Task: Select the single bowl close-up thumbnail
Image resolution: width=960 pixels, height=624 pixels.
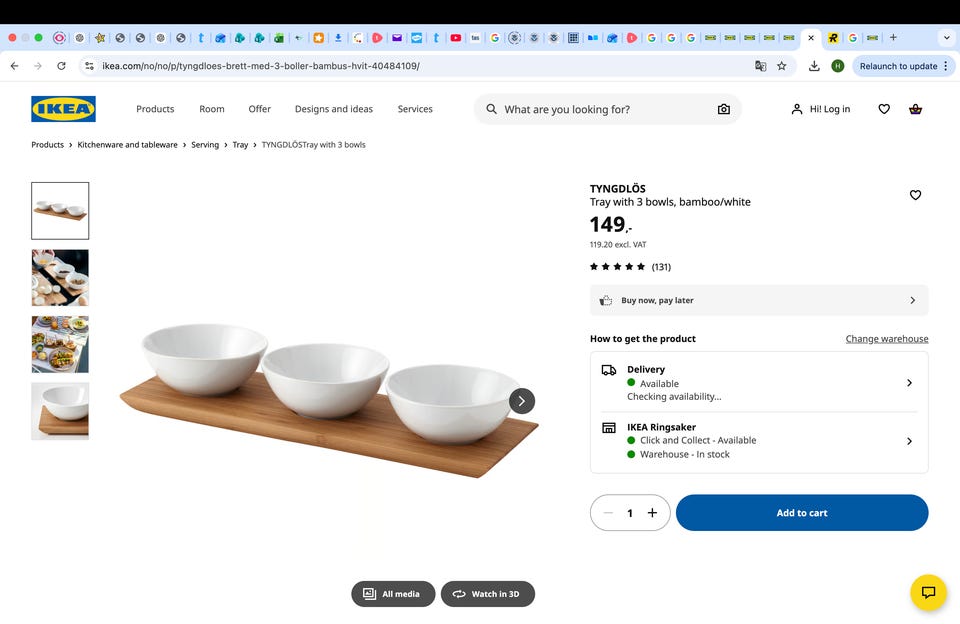Action: pyautogui.click(x=60, y=411)
